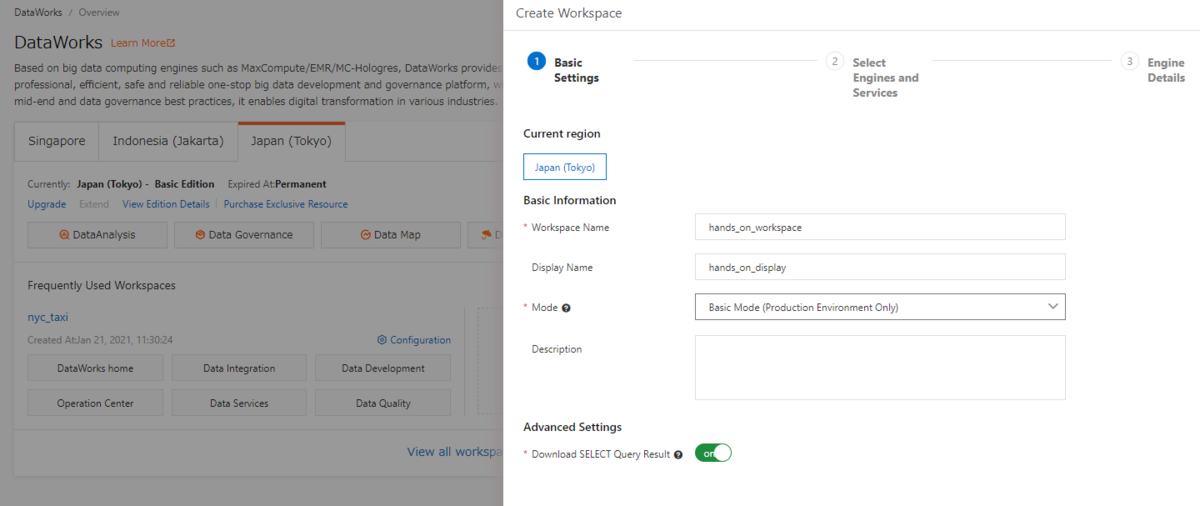The image size is (1200, 506).
Task: Select the Japan (Tokyo) current region button
Action: tap(565, 167)
